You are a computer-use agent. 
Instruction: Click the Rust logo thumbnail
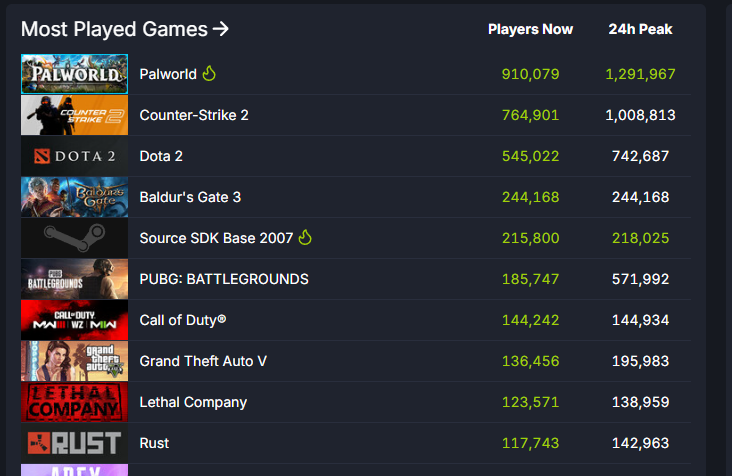(x=74, y=443)
